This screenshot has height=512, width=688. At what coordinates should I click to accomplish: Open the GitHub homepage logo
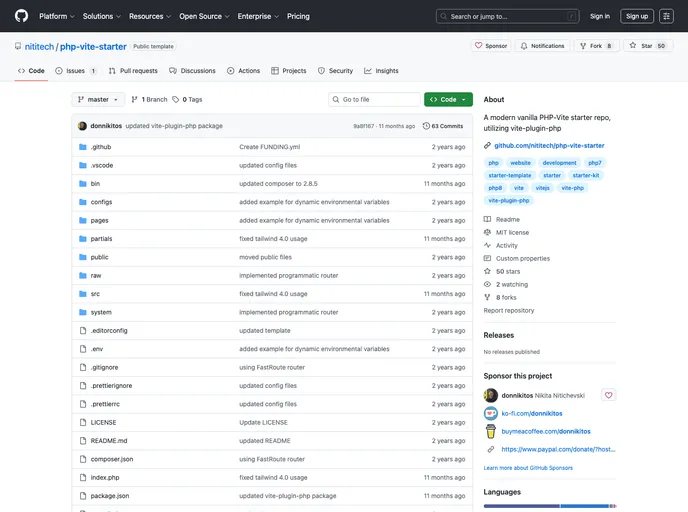click(21, 16)
